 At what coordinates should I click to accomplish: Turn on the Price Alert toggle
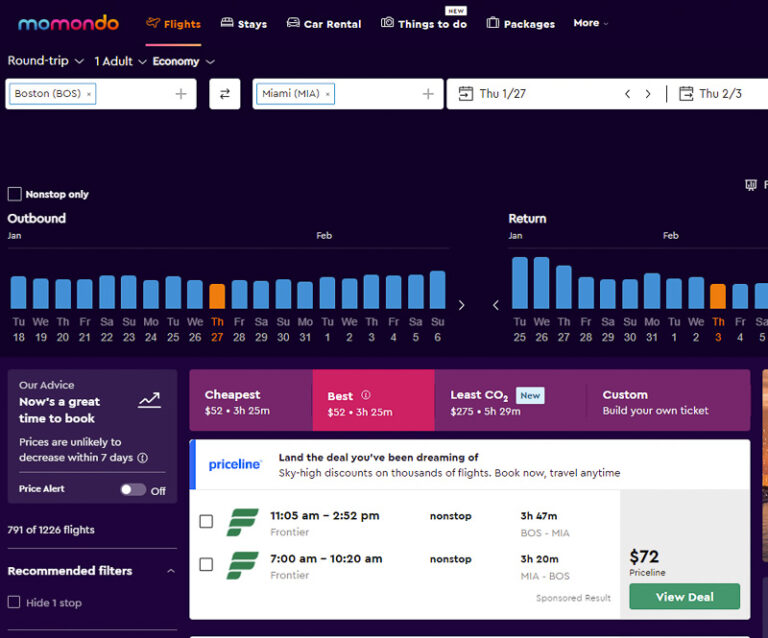[x=132, y=490]
